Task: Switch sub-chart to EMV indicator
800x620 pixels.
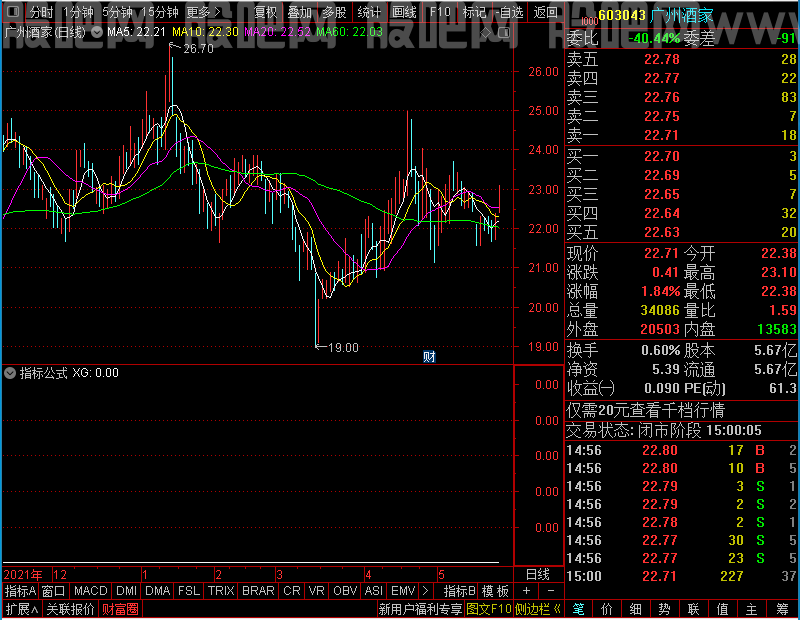Action: [x=403, y=591]
